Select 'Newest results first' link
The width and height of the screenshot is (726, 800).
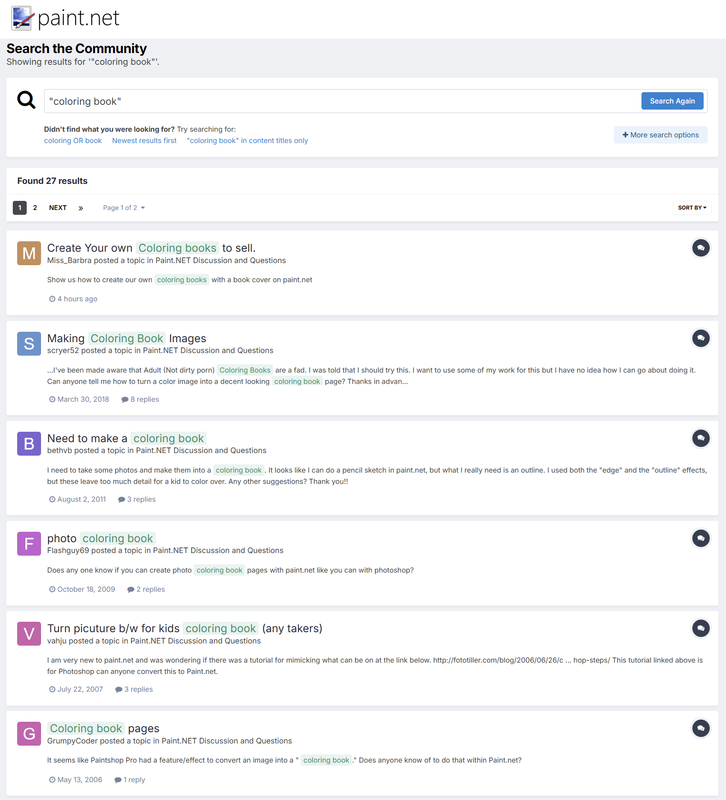[x=144, y=140]
